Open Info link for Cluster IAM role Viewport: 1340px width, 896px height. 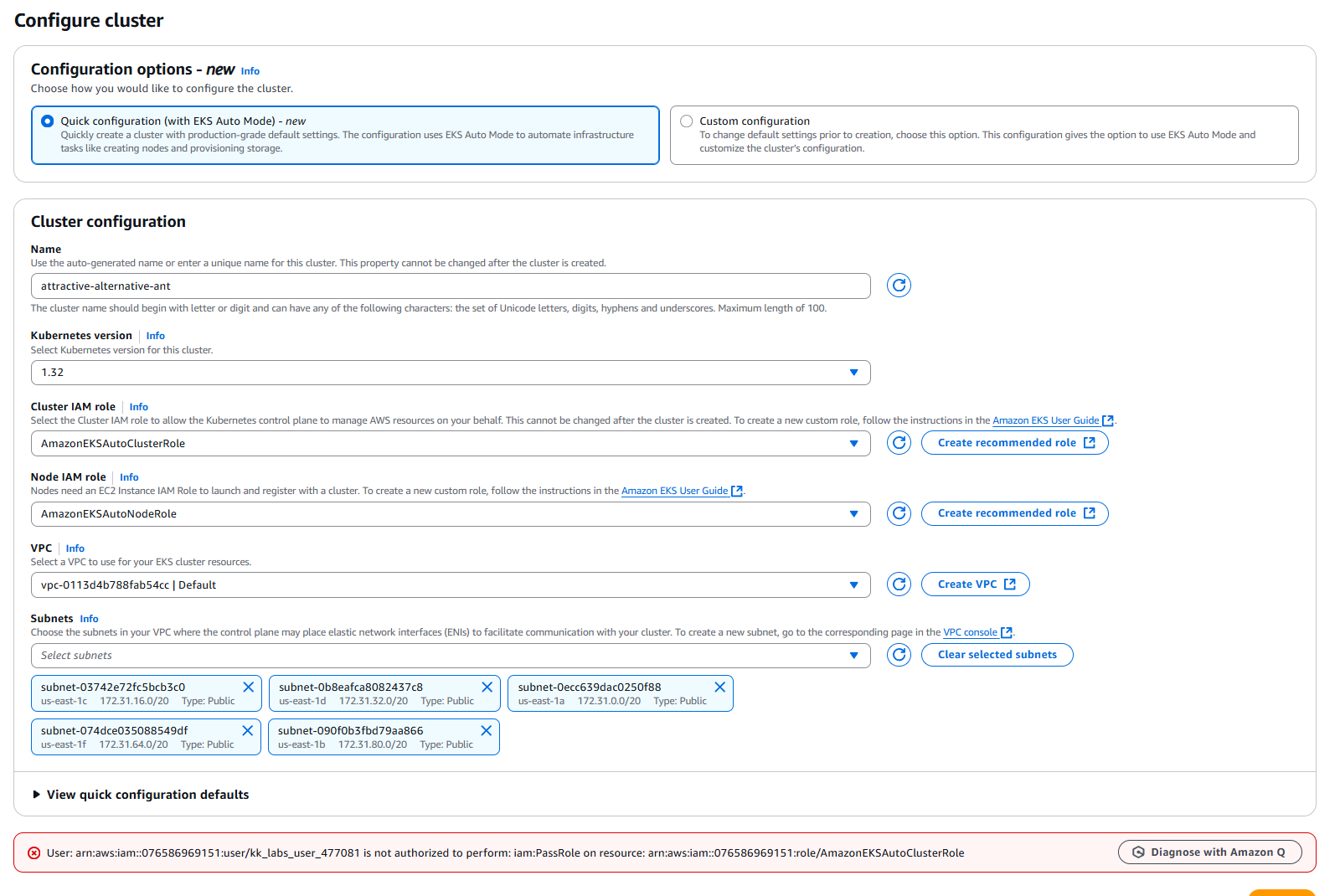pos(139,407)
